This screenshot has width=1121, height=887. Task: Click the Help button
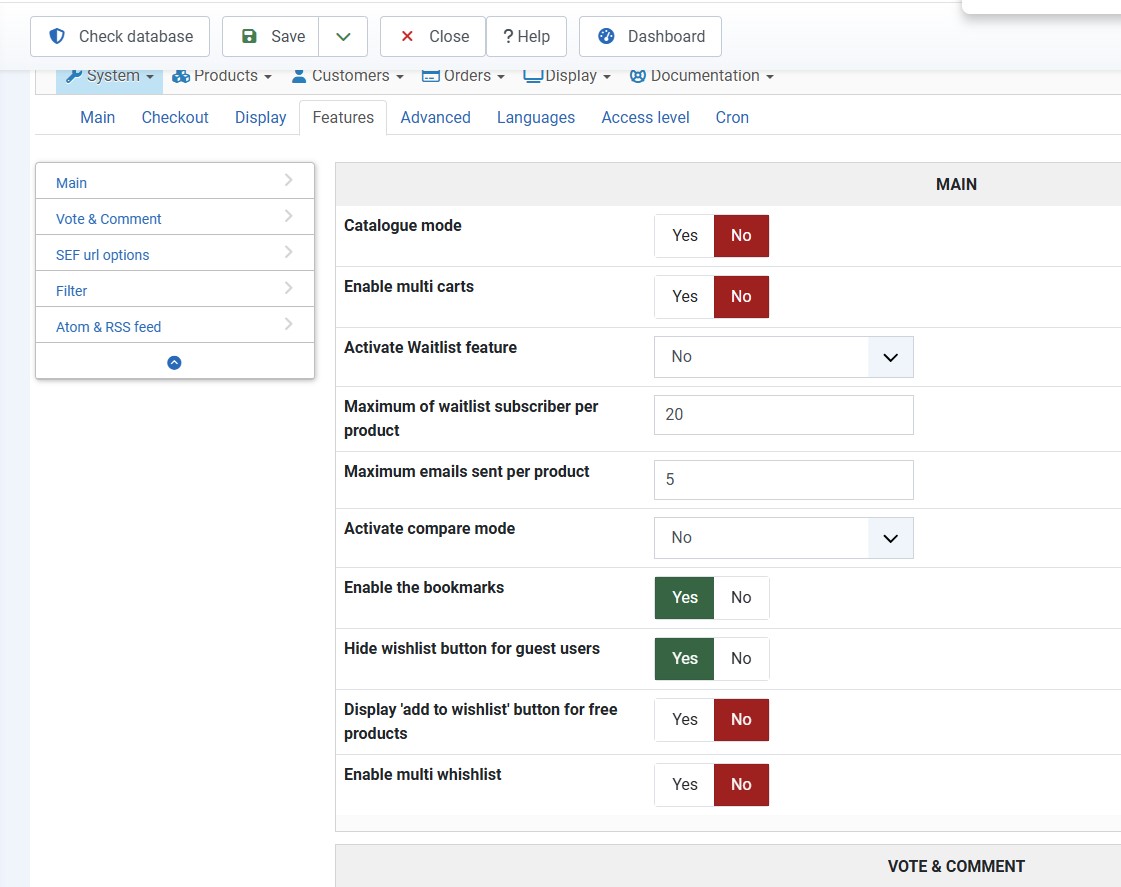pyautogui.click(x=526, y=37)
